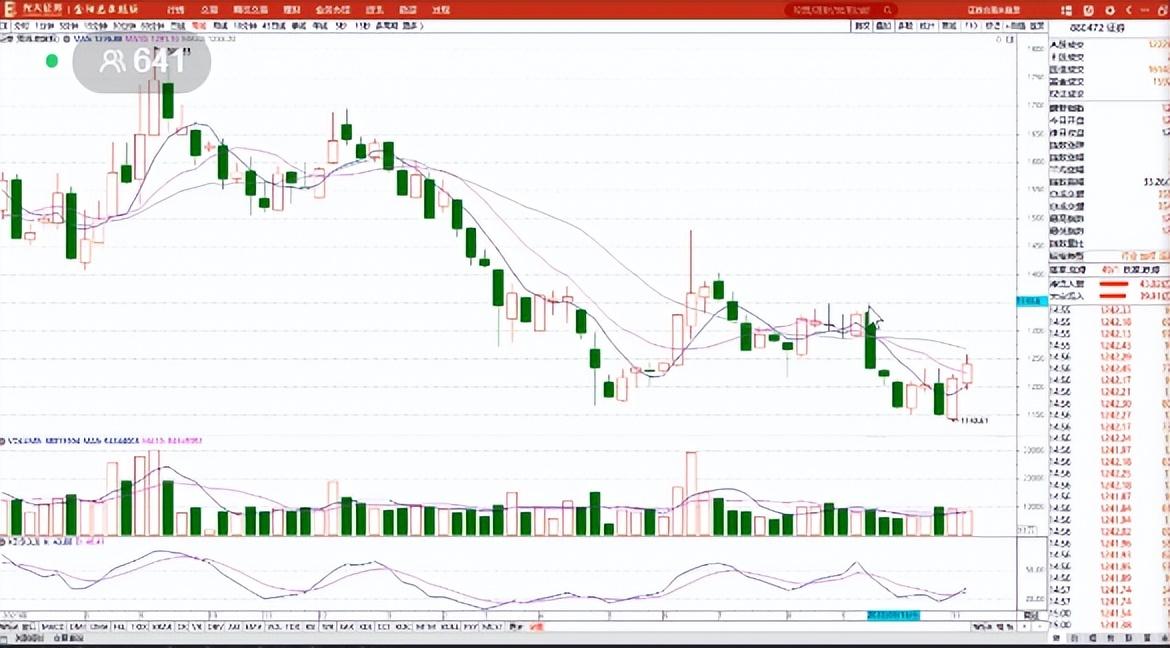
Task: Switch chart to 分时 view
Action: coord(22,25)
